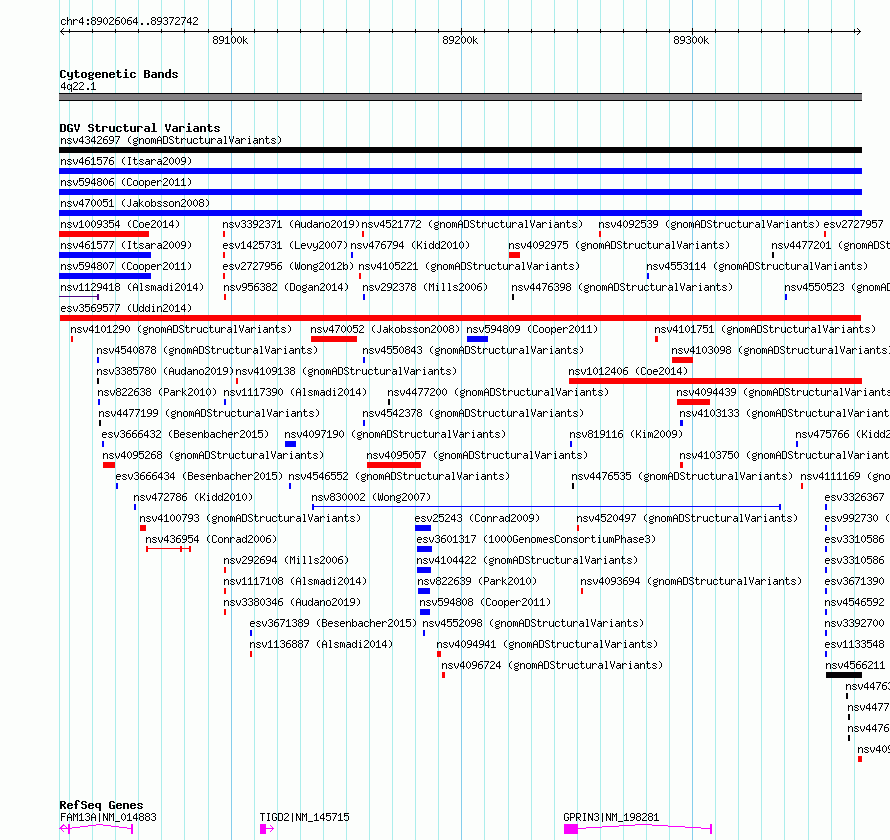The height and width of the screenshot is (840, 890).
Task: Click the chr4:89026064..89372742 coordinate label
Action: click(129, 22)
